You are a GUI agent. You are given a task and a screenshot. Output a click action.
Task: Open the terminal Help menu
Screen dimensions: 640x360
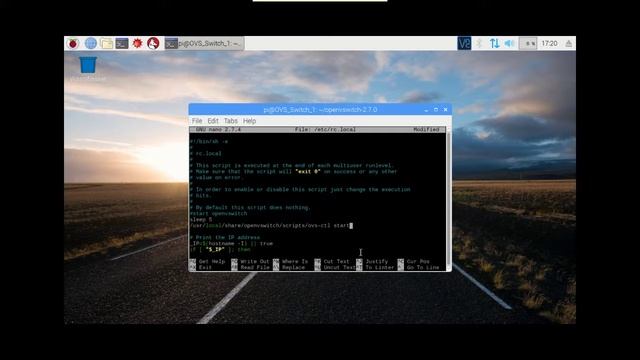click(x=249, y=121)
